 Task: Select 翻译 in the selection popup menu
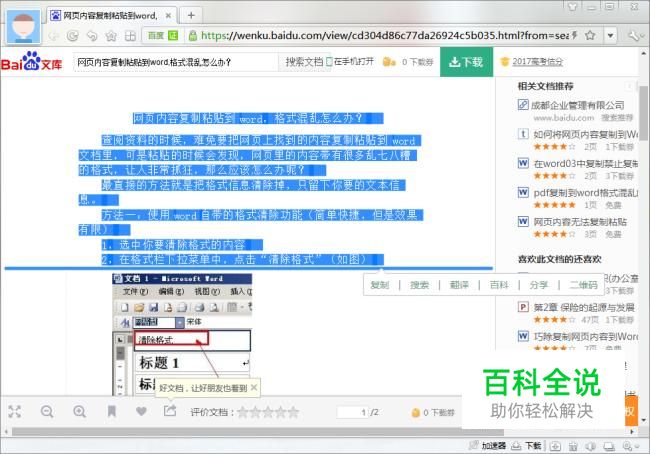point(459,285)
